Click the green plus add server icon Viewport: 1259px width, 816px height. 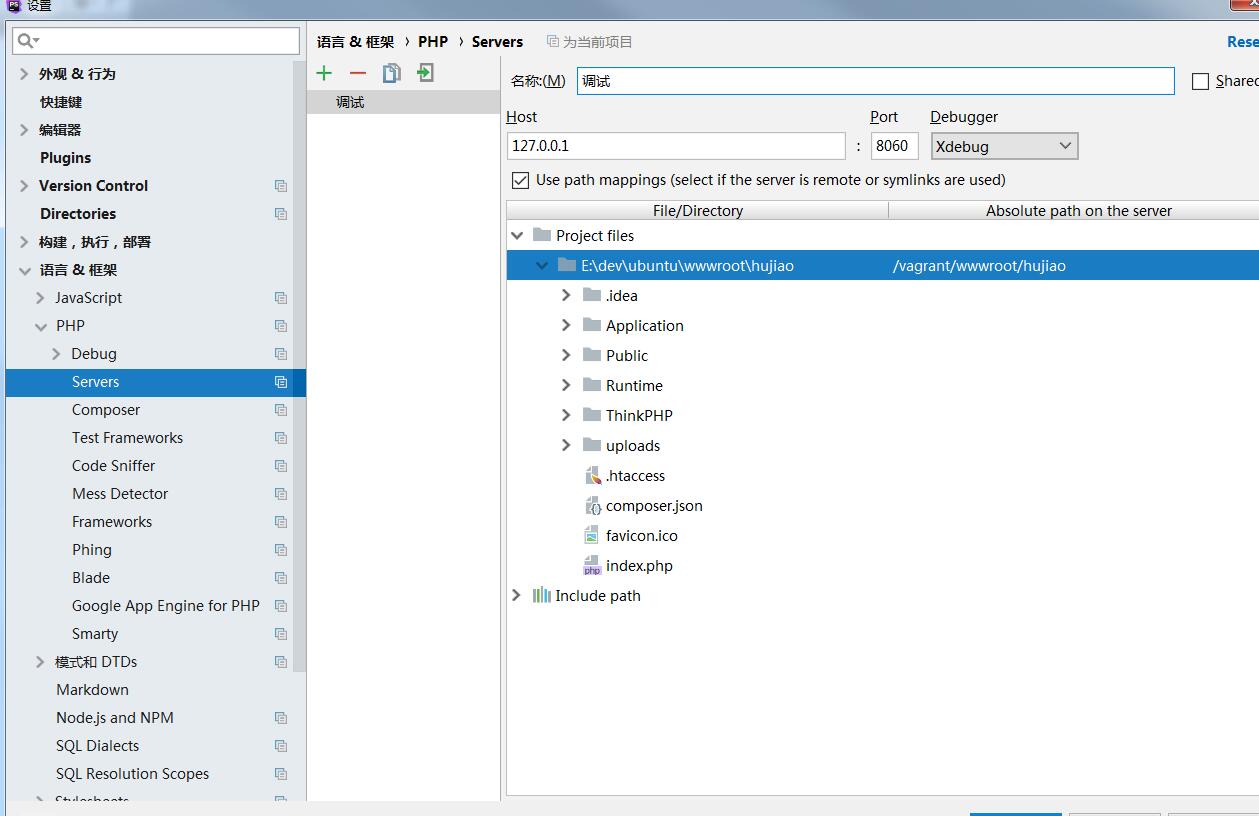click(x=324, y=73)
